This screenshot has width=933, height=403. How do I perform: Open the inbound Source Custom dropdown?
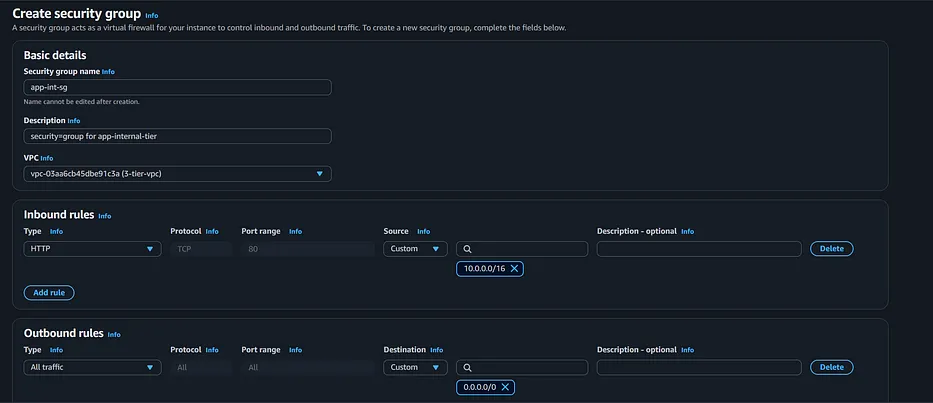[415, 249]
